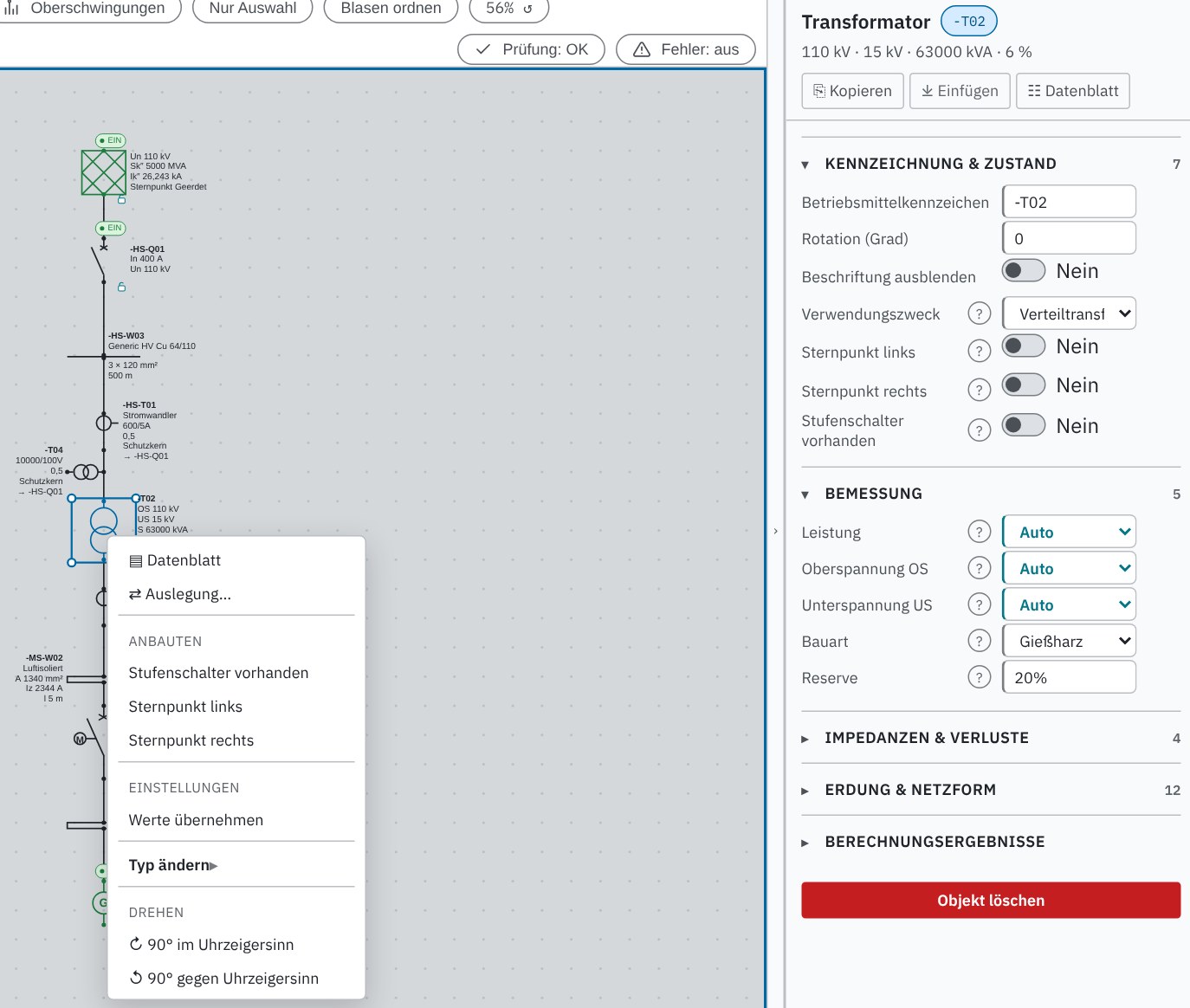Choose Auslegung... in the context menu
This screenshot has height=1008, width=1190.
pos(236,594)
